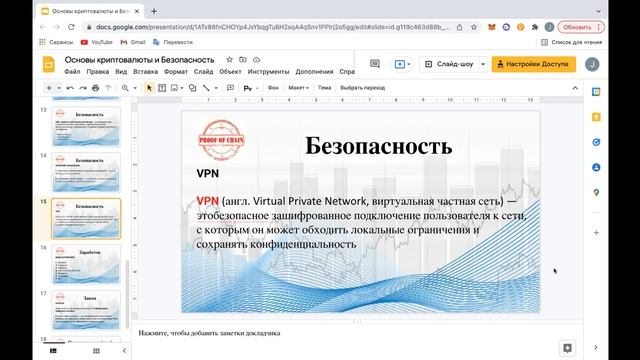
Task: Activate the paint format tool
Action: click(108, 88)
